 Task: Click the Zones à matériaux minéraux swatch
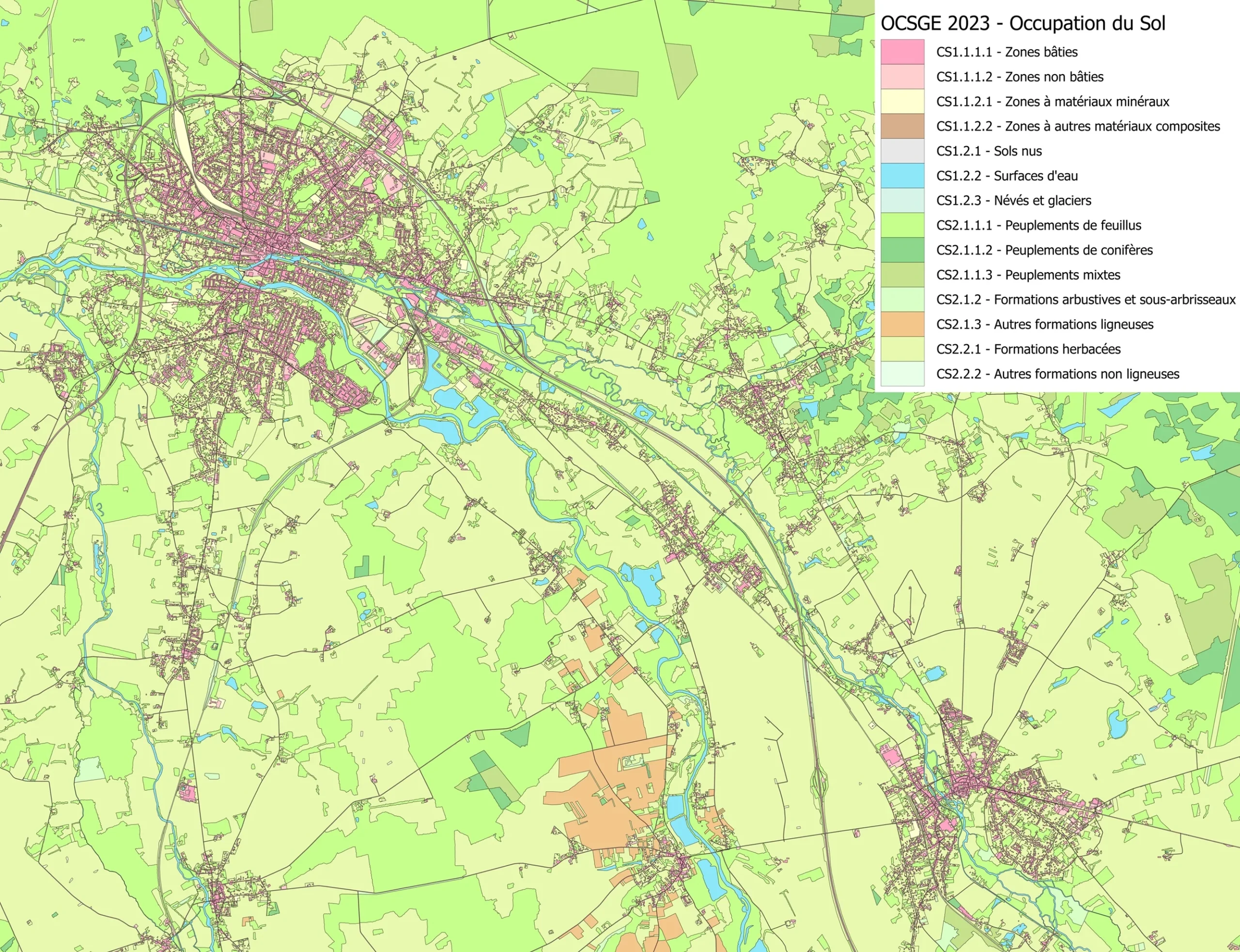(902, 101)
